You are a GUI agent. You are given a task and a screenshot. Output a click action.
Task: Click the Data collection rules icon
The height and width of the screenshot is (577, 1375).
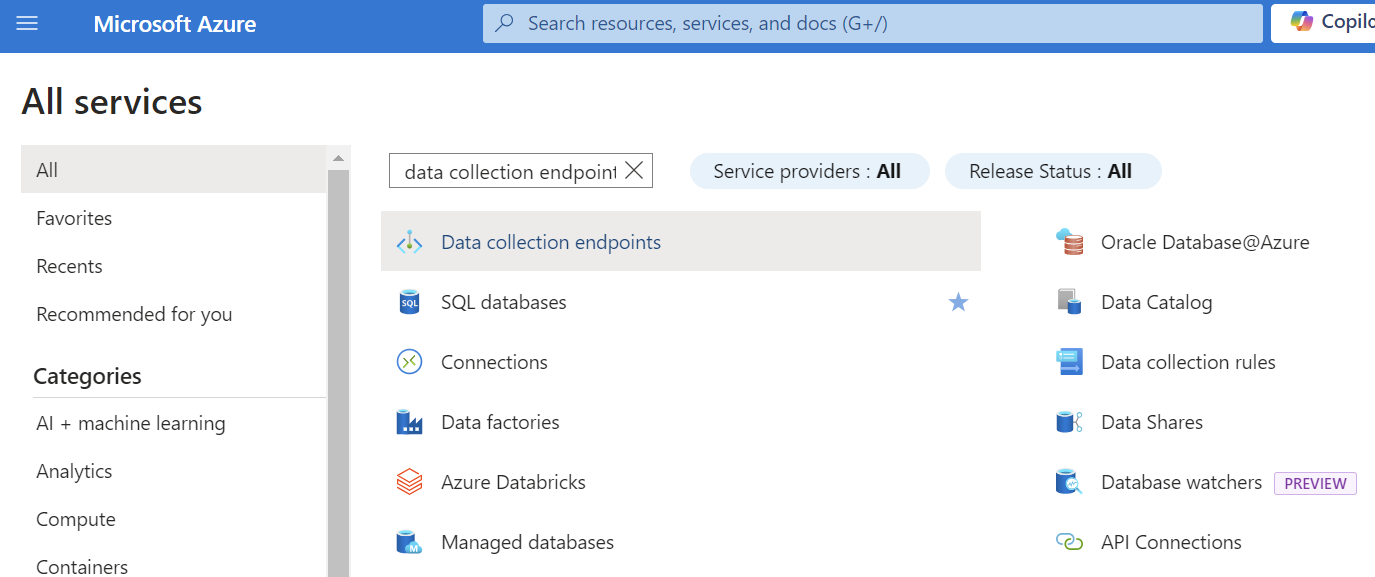(1069, 362)
